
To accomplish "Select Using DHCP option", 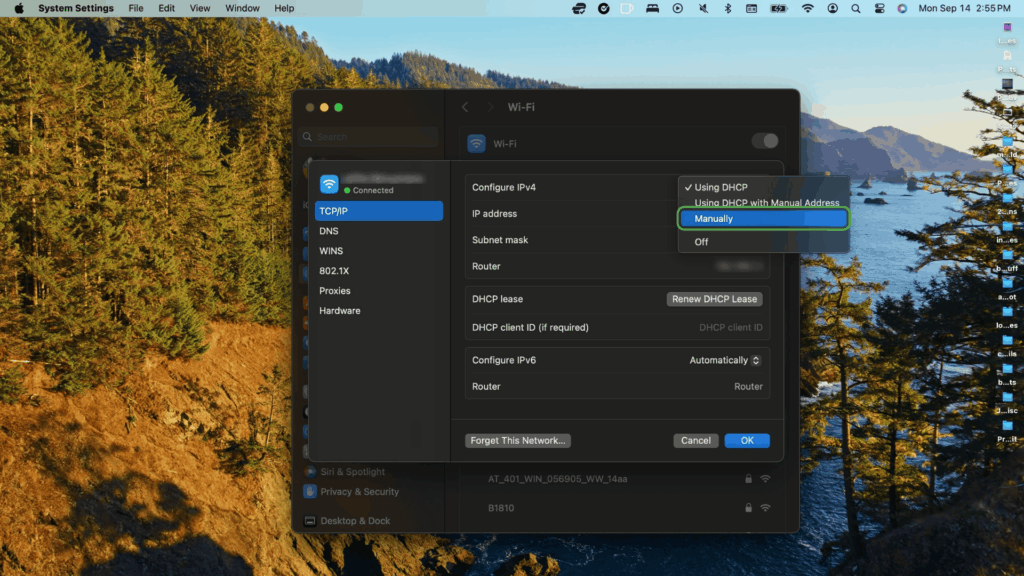I will click(763, 187).
